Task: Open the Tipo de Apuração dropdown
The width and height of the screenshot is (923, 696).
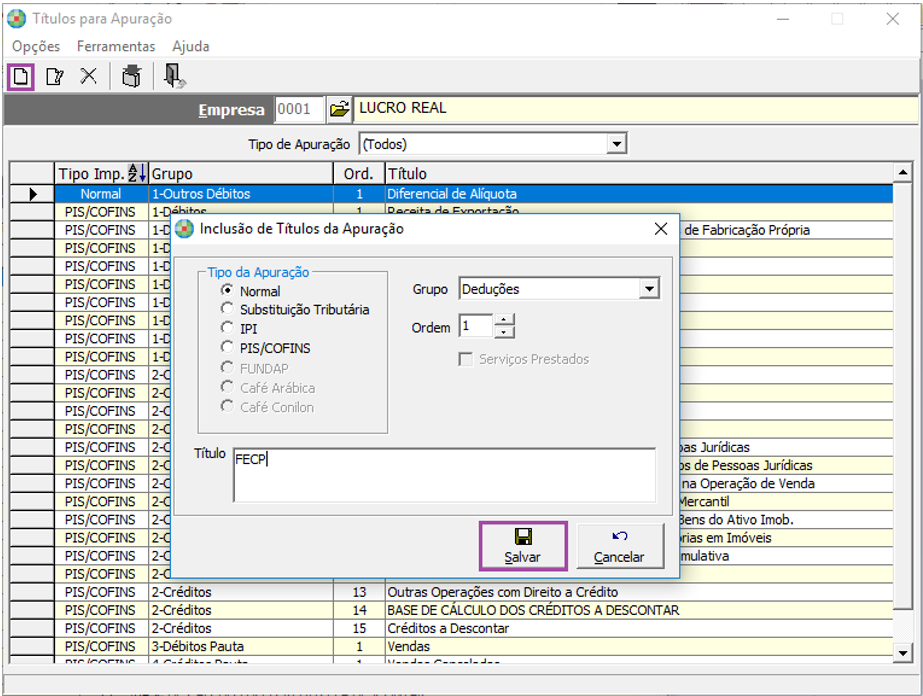Action: (x=616, y=144)
